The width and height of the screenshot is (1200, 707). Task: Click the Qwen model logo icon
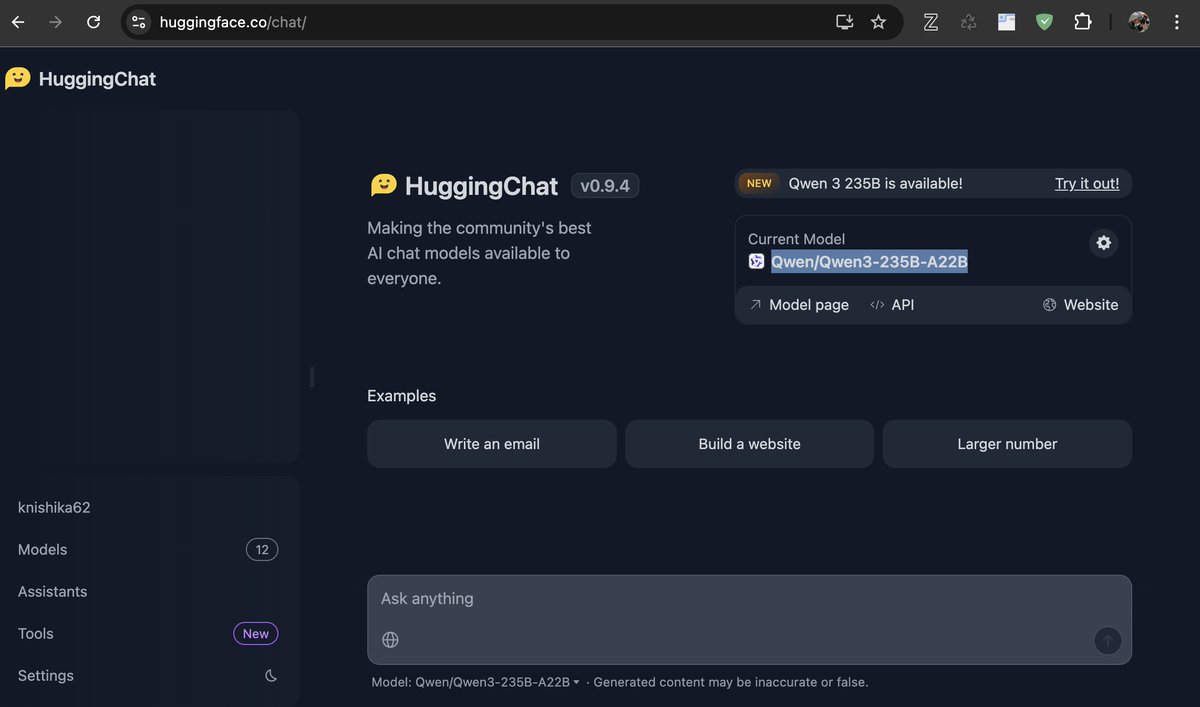(756, 262)
